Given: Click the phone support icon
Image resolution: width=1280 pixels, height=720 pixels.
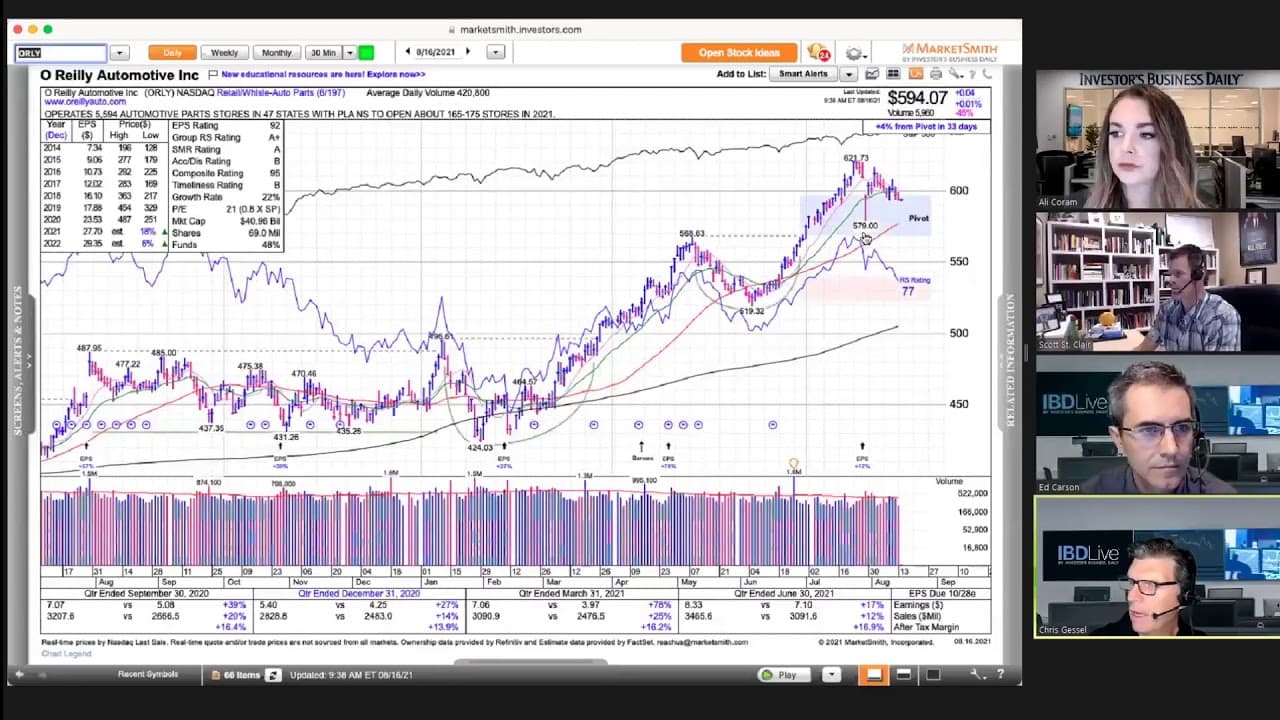Looking at the screenshot, I should tap(987, 74).
